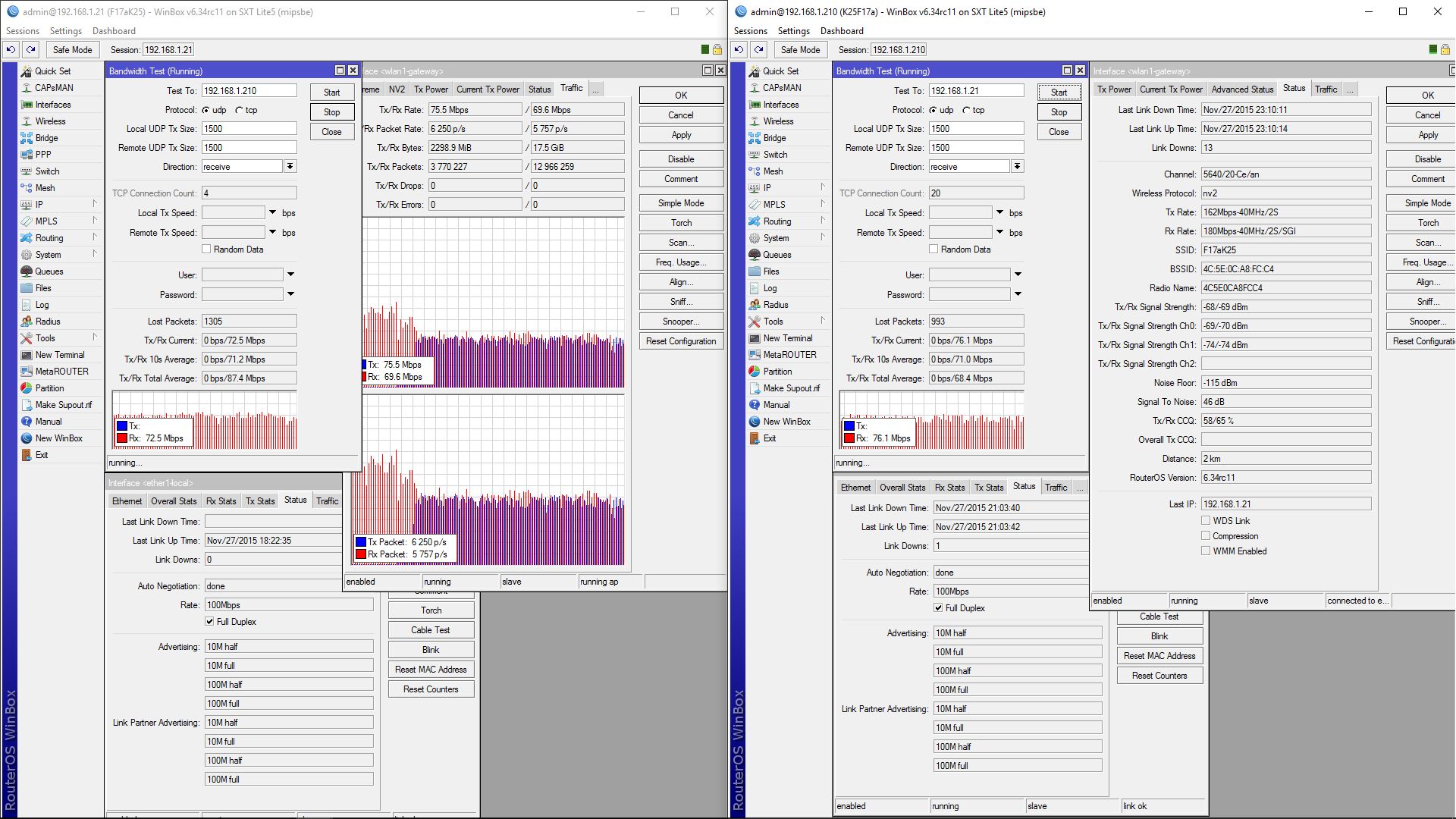Expand Local Tx Speed in left Bandwidth Test

click(x=272, y=213)
